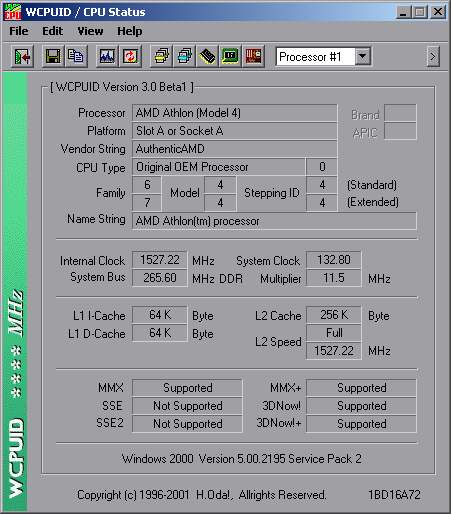This screenshot has width=451, height=514.
Task: Open the yellow stacked windows icon
Action: [161, 56]
